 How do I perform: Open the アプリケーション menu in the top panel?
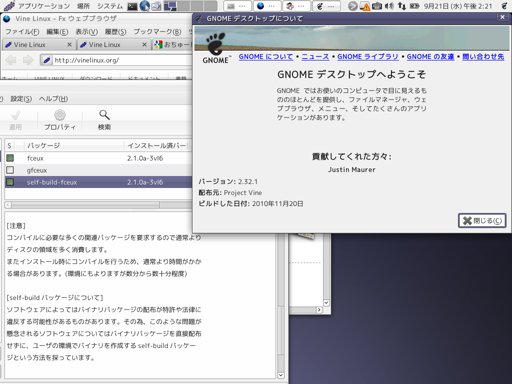coord(43,6)
